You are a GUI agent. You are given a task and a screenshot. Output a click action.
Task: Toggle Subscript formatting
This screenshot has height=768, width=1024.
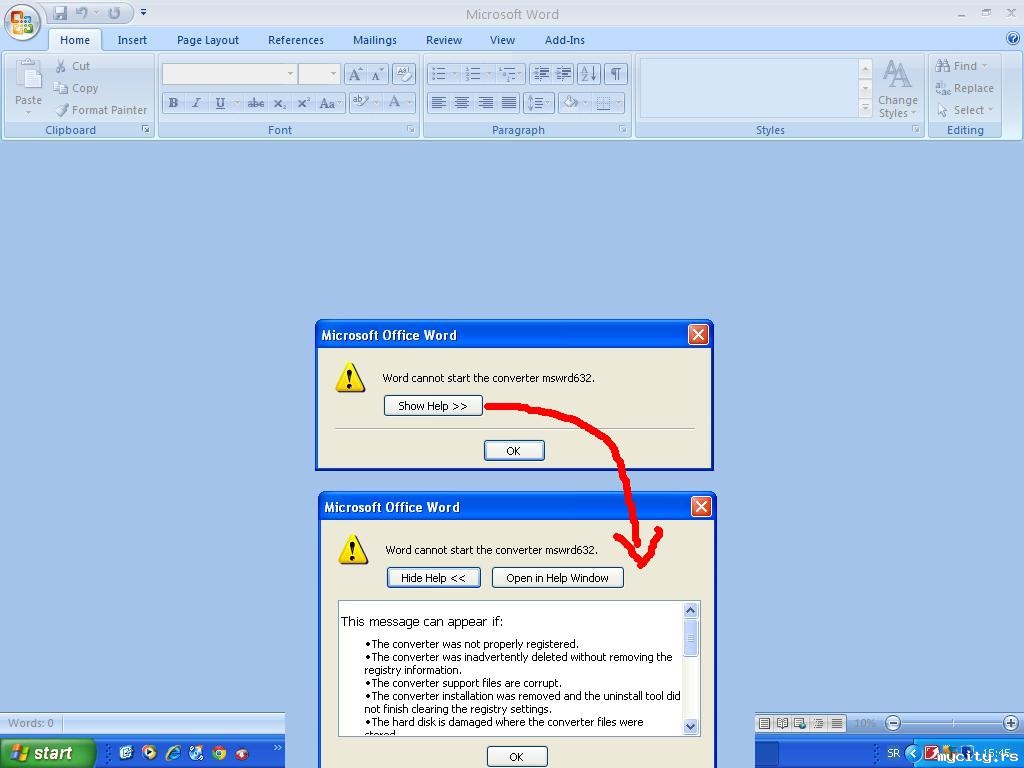click(x=280, y=103)
